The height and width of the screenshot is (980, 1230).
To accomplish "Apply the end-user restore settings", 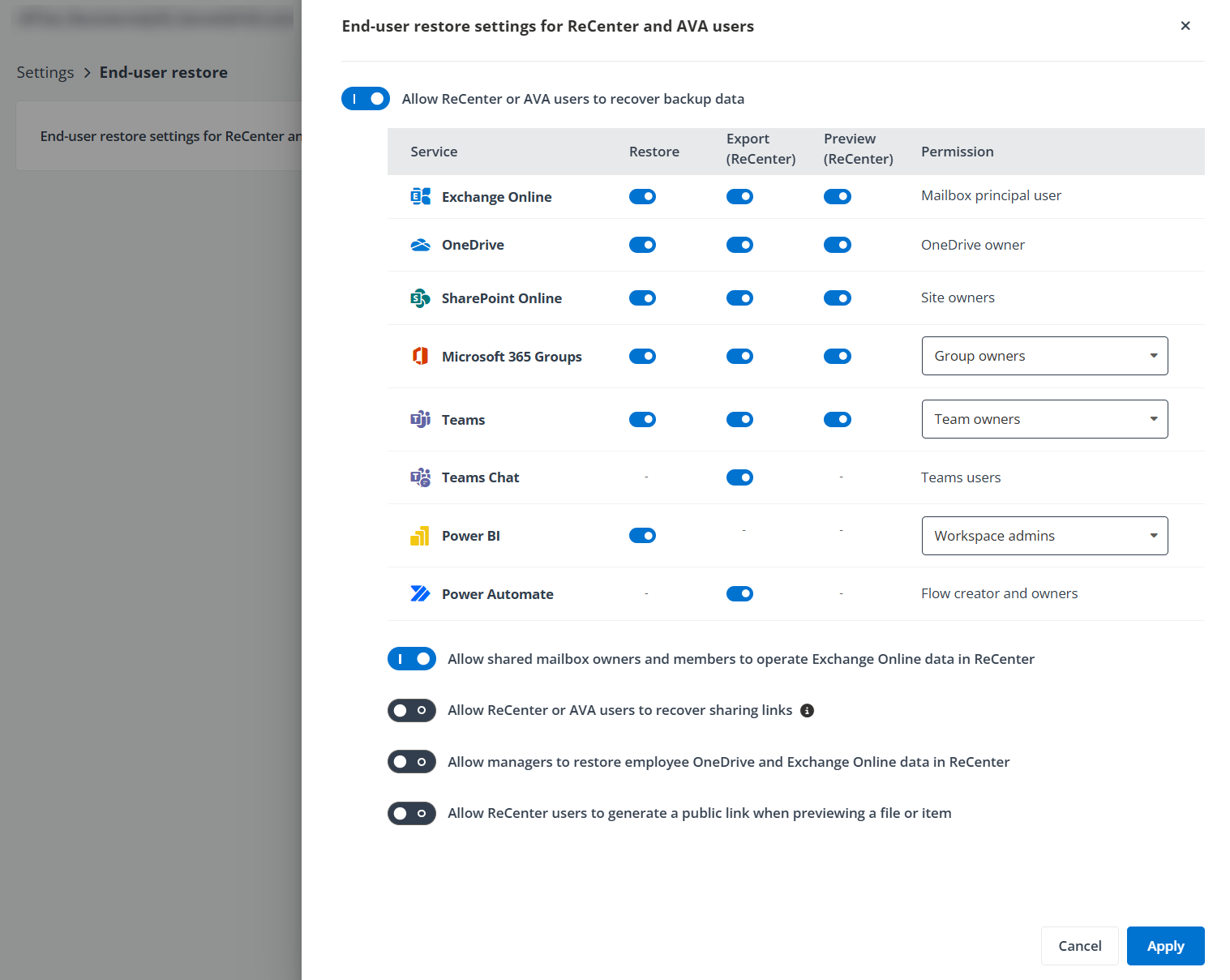I will tap(1165, 946).
